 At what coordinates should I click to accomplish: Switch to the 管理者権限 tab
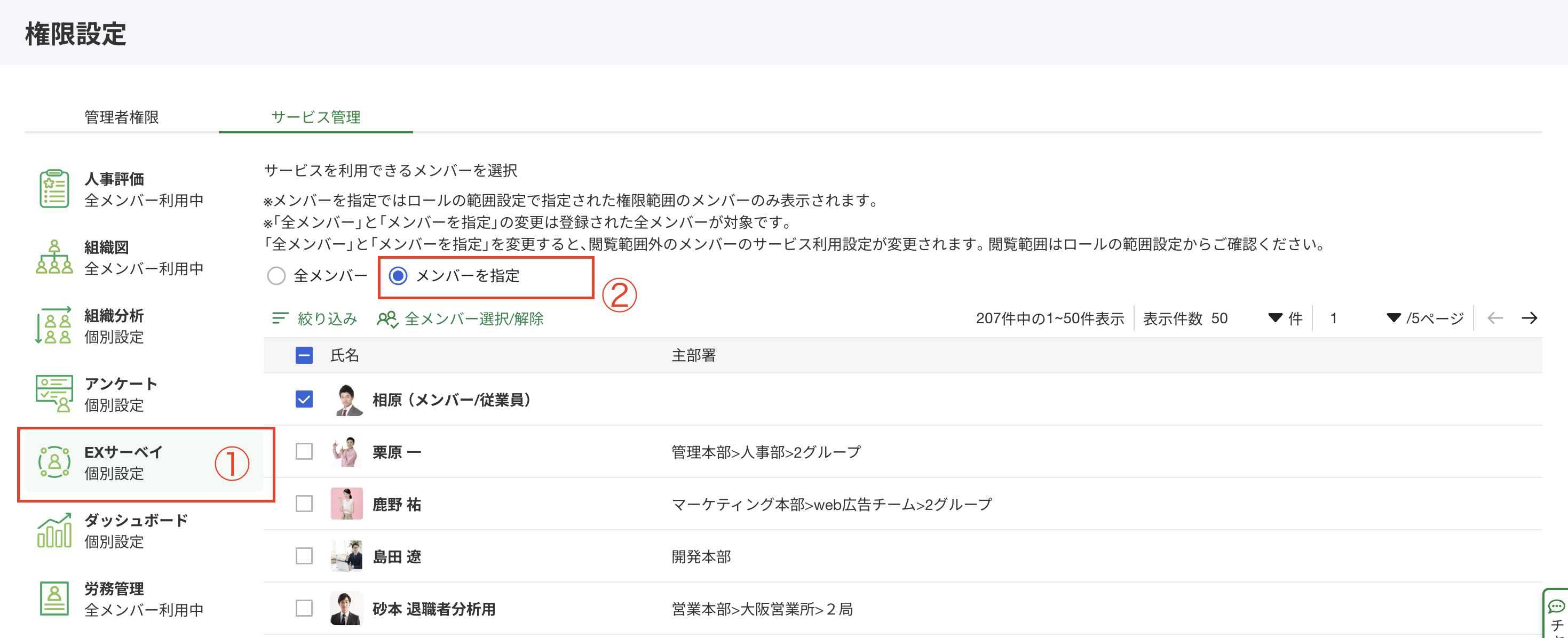(x=123, y=117)
